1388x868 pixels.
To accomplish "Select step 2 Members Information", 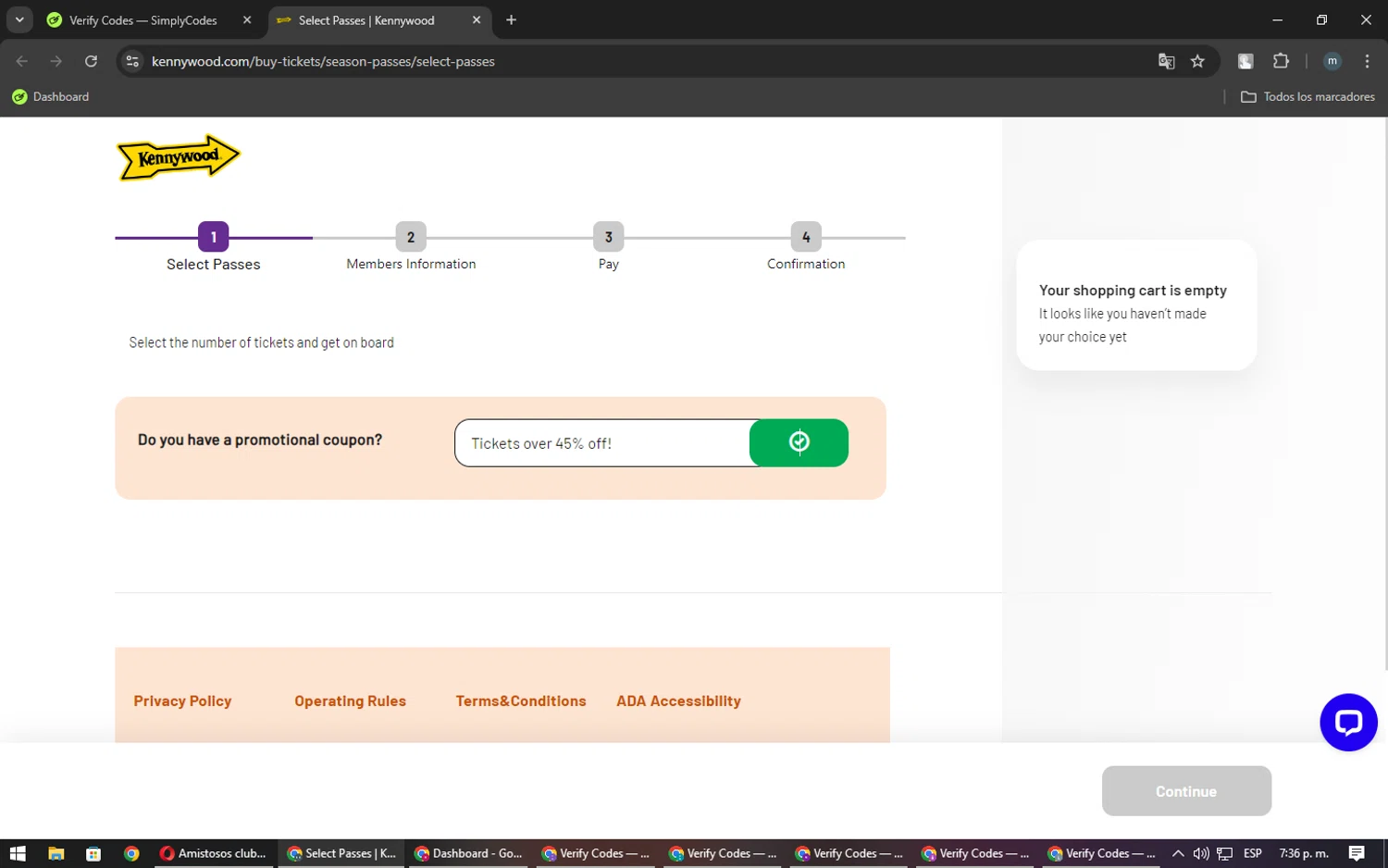I will tap(411, 238).
